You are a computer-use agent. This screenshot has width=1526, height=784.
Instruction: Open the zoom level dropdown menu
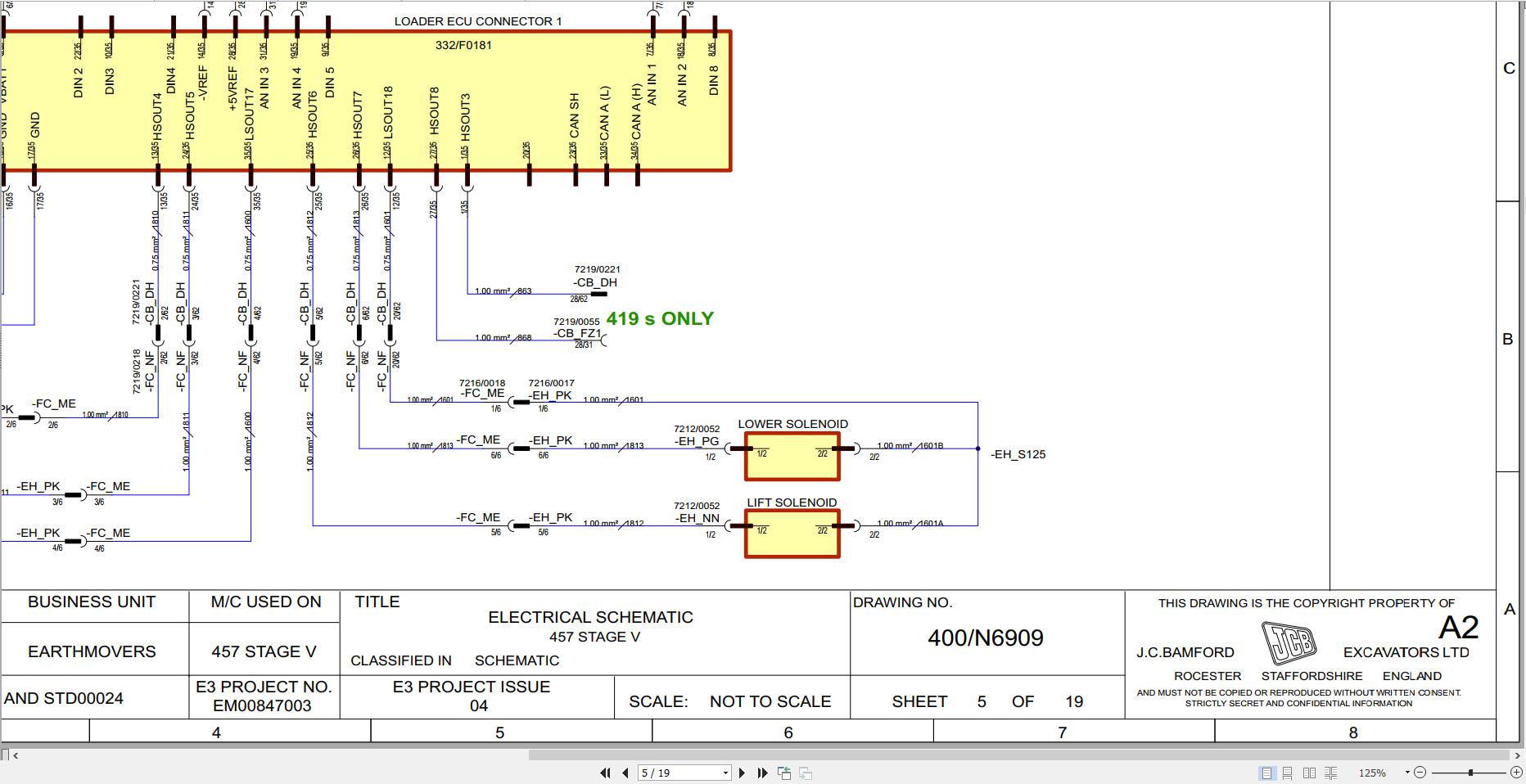tap(1406, 773)
